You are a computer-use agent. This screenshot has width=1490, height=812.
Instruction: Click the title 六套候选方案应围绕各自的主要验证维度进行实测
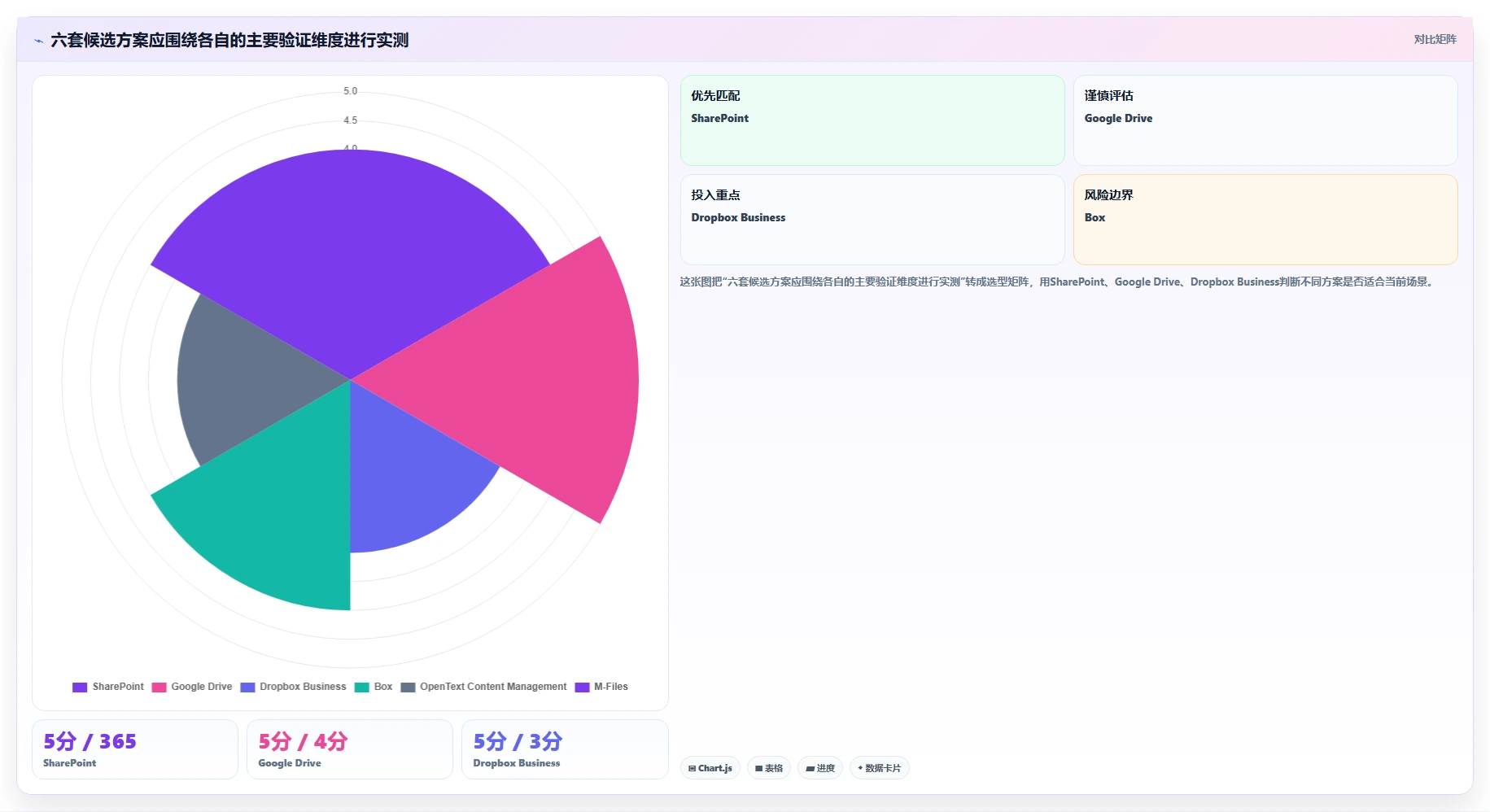pos(229,41)
